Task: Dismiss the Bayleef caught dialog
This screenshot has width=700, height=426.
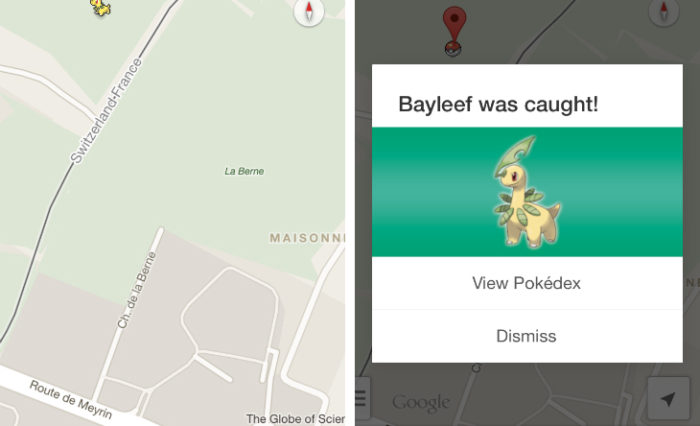Action: click(527, 336)
